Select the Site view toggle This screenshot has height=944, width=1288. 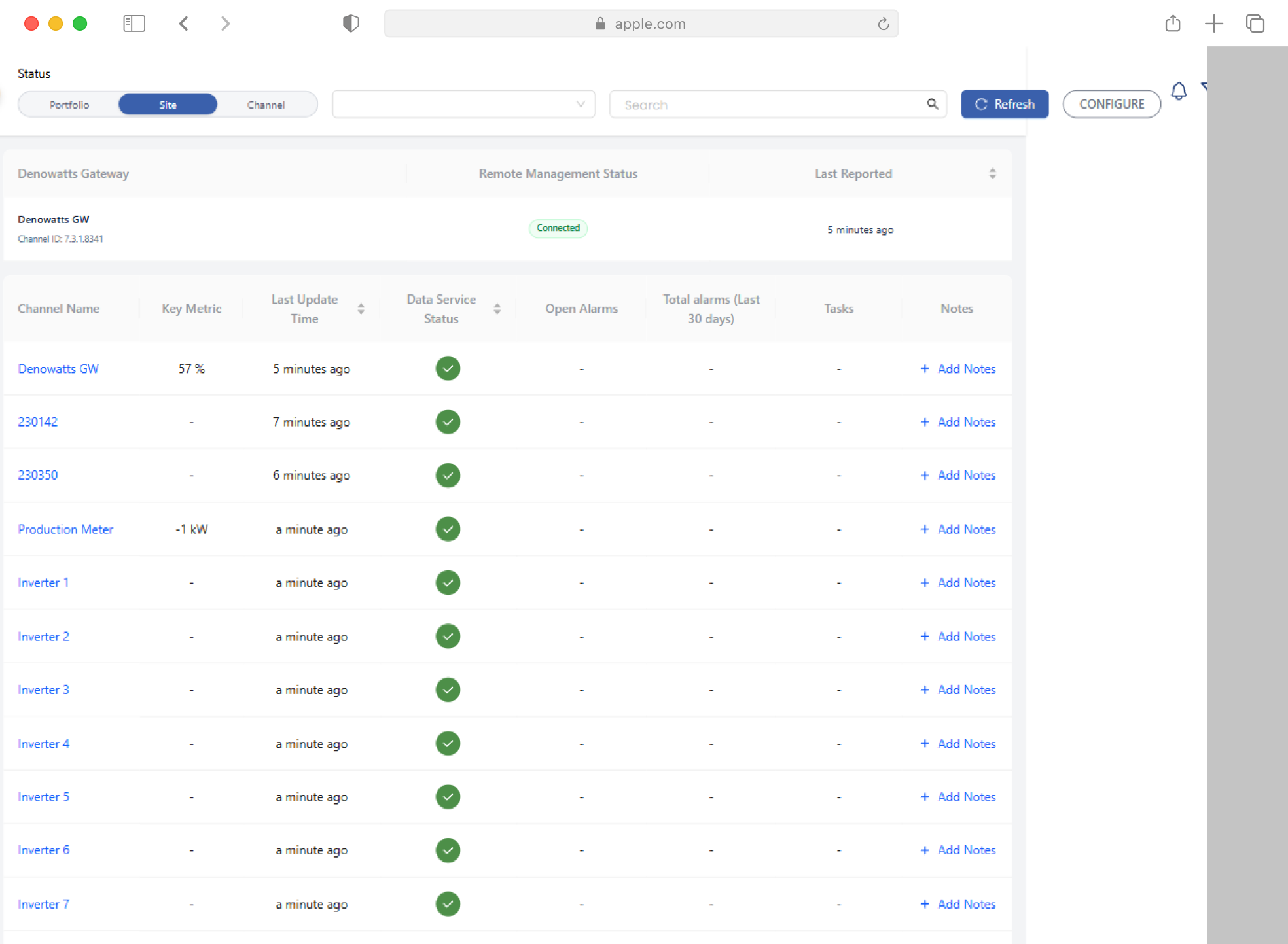[168, 105]
